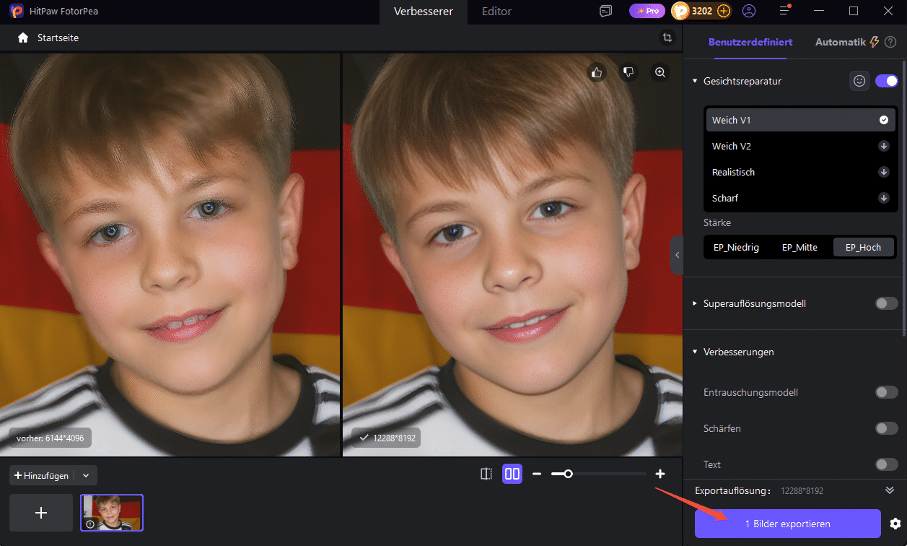Click the face detection smiley icon
Viewport: 908px width, 546px height.
coord(859,81)
